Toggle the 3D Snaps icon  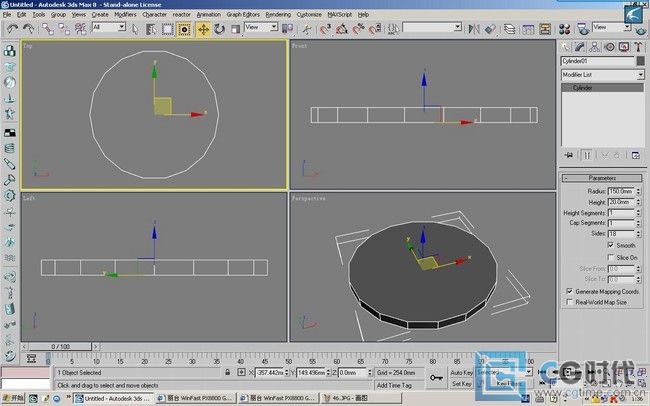click(326, 29)
